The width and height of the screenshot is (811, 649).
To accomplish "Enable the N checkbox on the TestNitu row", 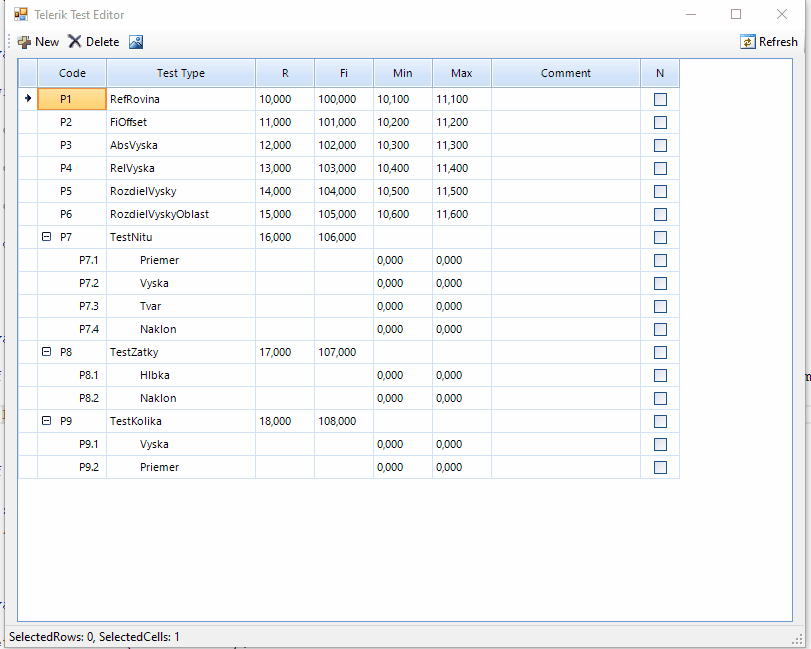I will pyautogui.click(x=659, y=237).
